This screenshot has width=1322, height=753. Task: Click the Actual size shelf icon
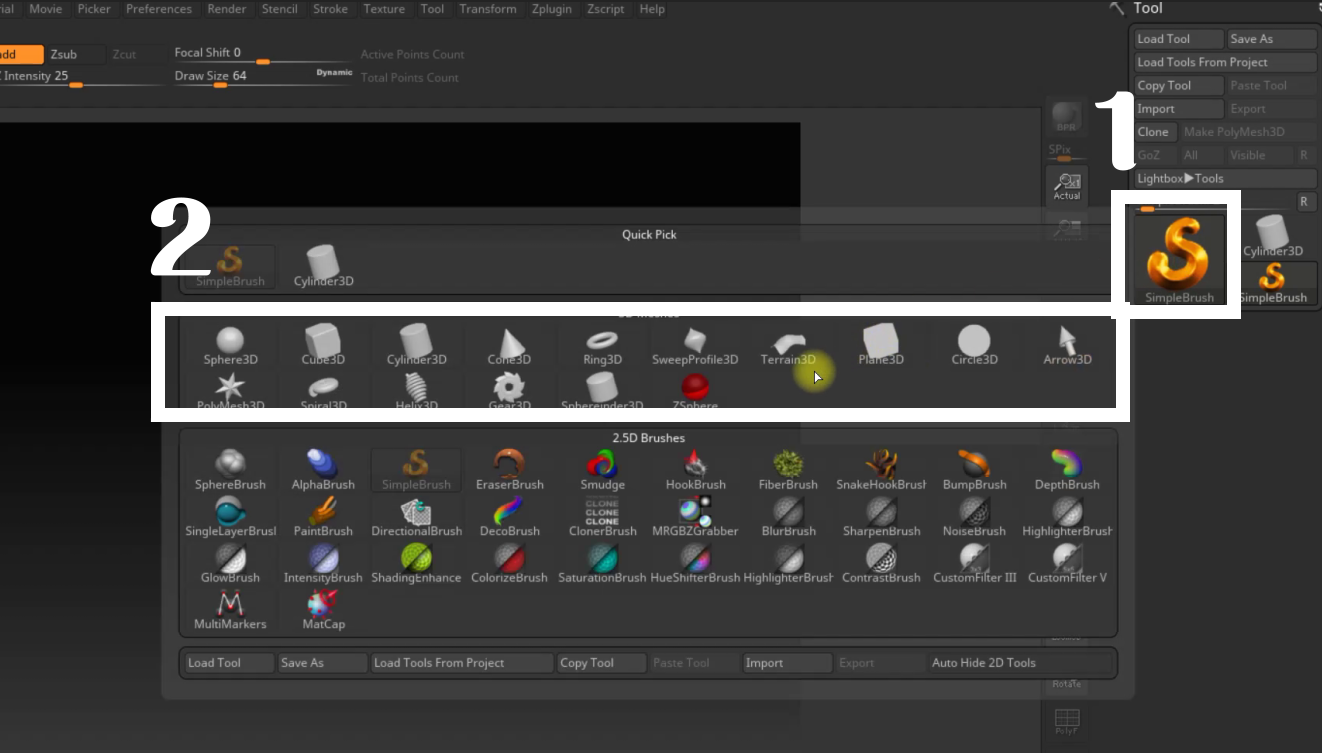coord(1067,185)
